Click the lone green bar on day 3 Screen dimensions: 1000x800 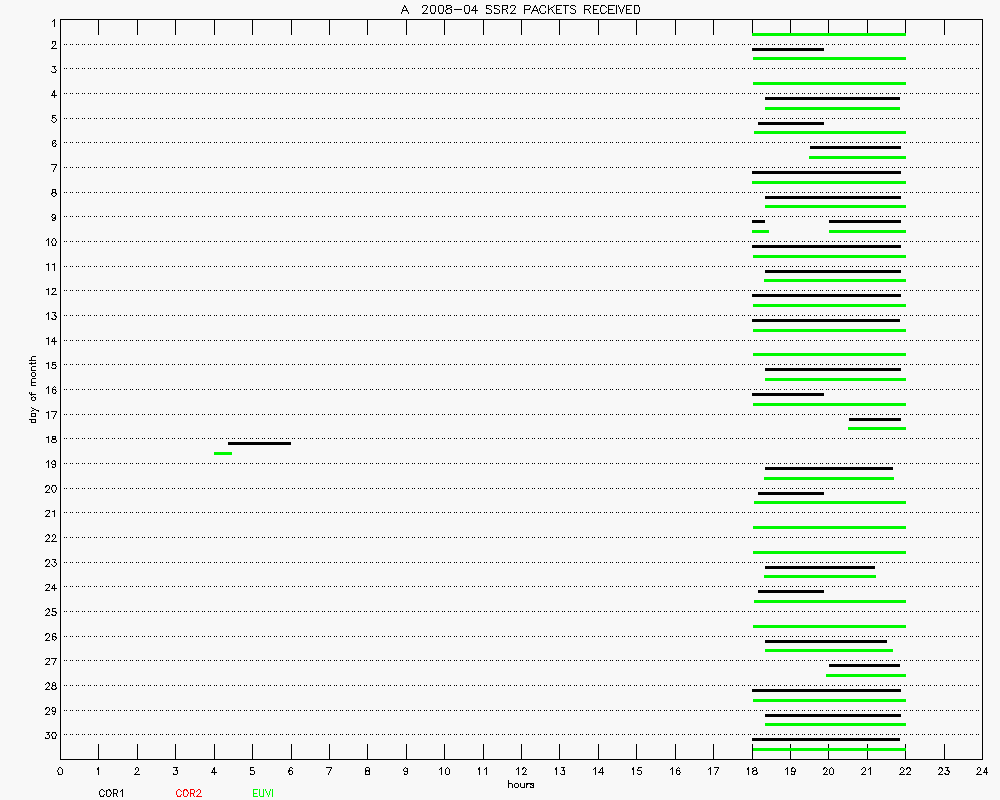[x=828, y=83]
